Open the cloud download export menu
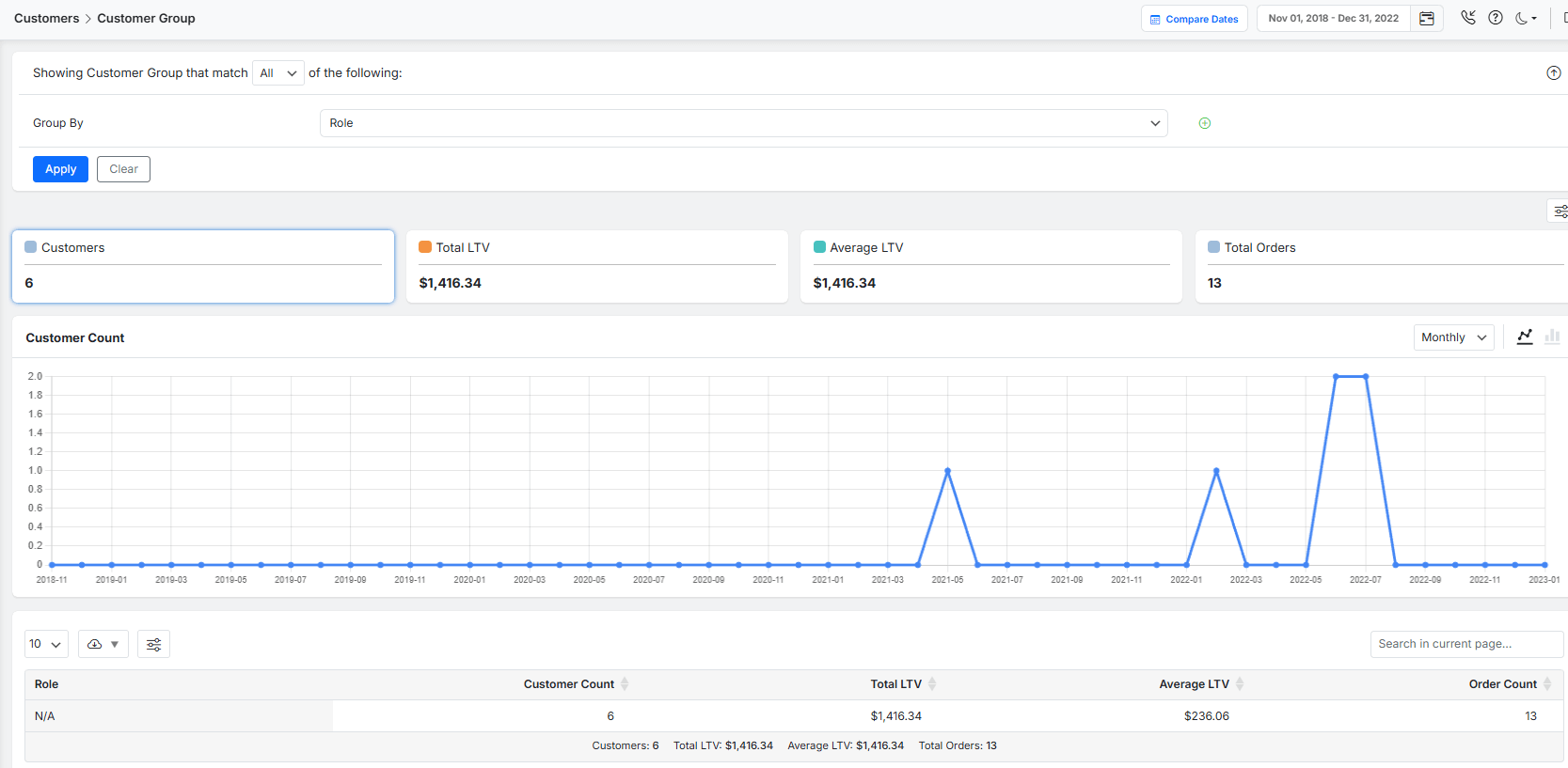1568x768 pixels. point(103,644)
